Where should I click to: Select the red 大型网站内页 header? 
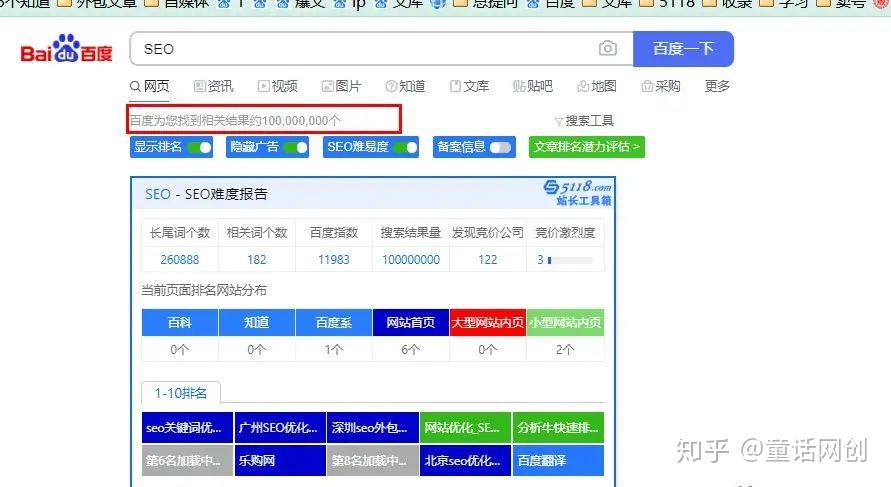(x=488, y=322)
